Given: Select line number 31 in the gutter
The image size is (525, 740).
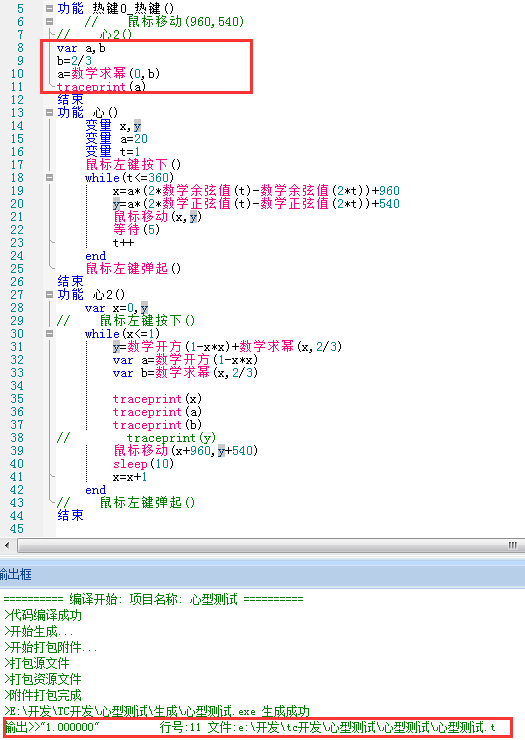Looking at the screenshot, I should click(17, 346).
